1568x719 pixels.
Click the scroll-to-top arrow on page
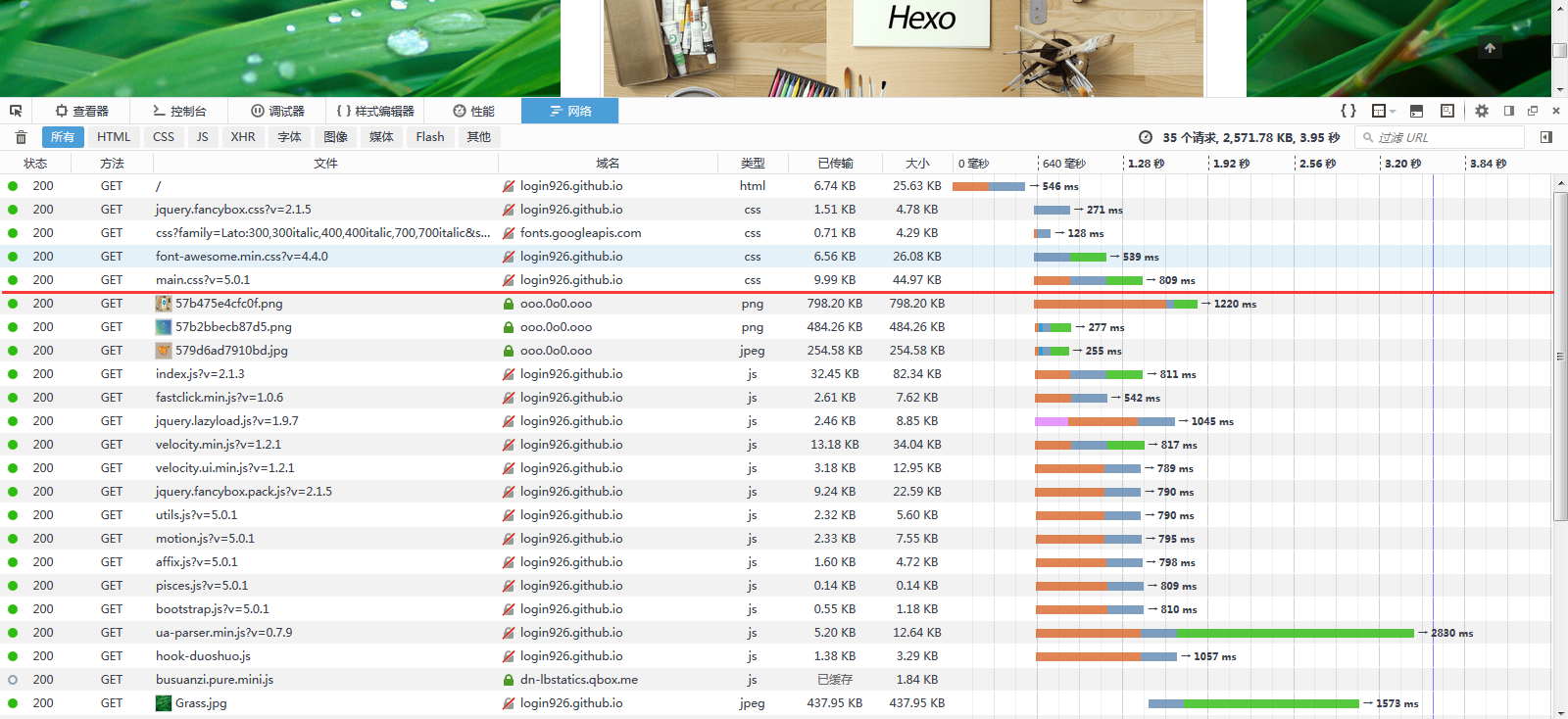(1490, 47)
